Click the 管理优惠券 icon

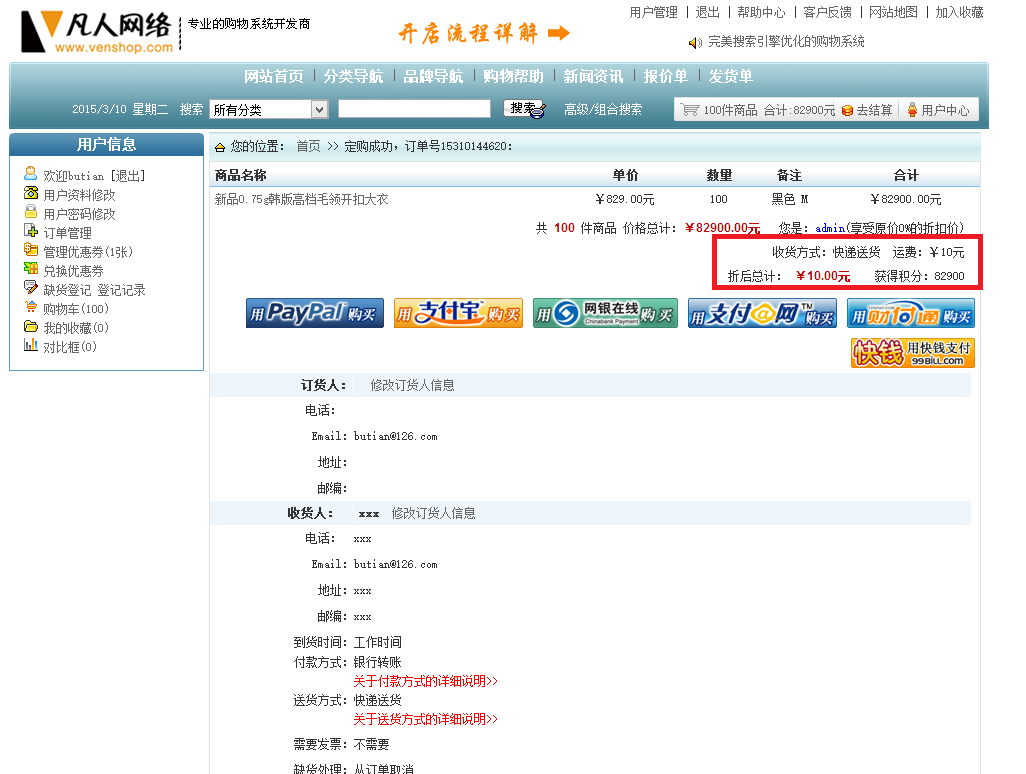(31, 249)
